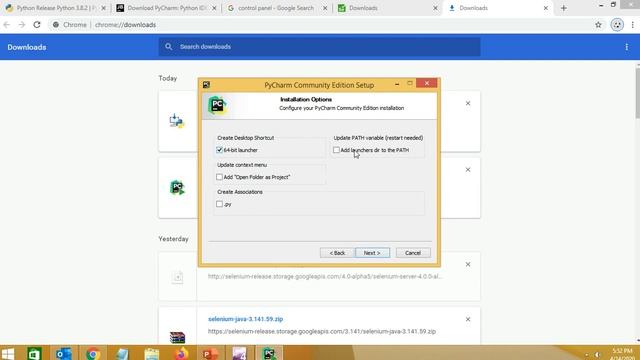Go back in Chrome
This screenshot has height=360, width=640.
pyautogui.click(x=7, y=25)
